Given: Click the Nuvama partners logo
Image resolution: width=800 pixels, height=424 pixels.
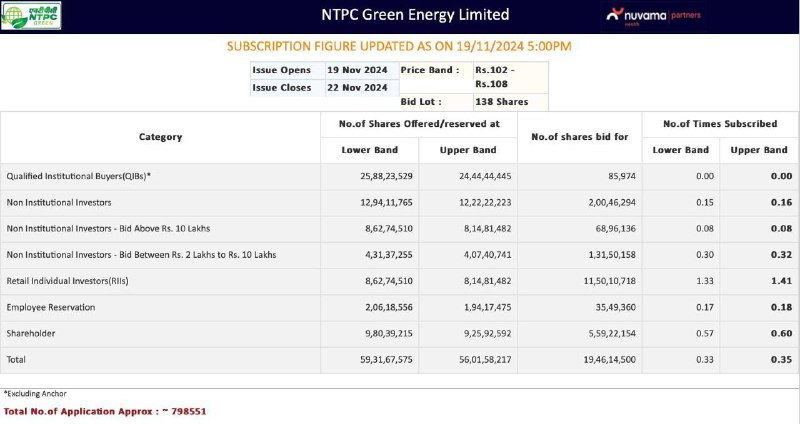Looking at the screenshot, I should pyautogui.click(x=653, y=16).
